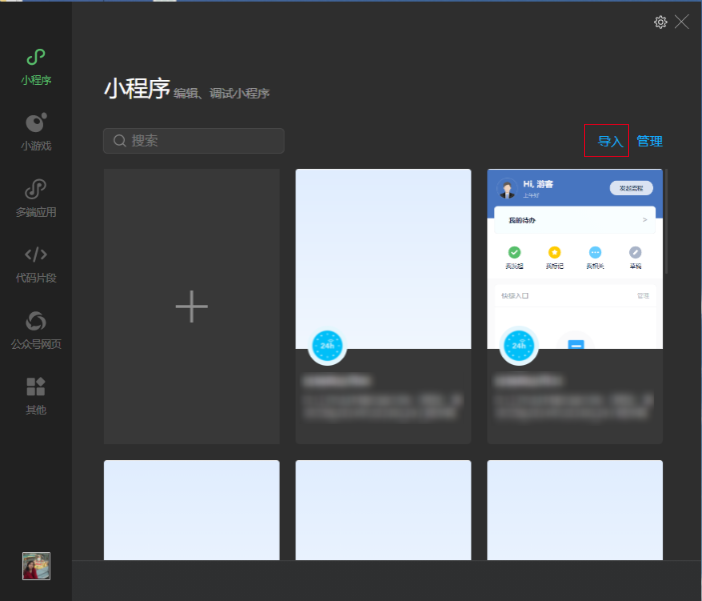This screenshot has width=702, height=601.
Task: Go to 公众号网页 in the sidebar
Action: click(36, 330)
